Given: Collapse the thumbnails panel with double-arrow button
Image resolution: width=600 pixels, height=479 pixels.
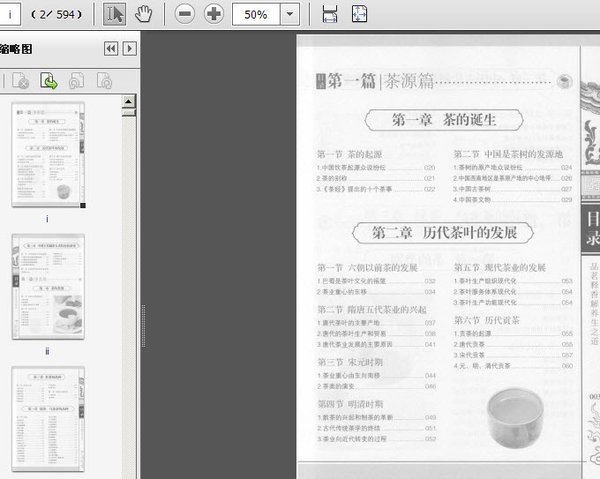Looking at the screenshot, I should (111, 48).
